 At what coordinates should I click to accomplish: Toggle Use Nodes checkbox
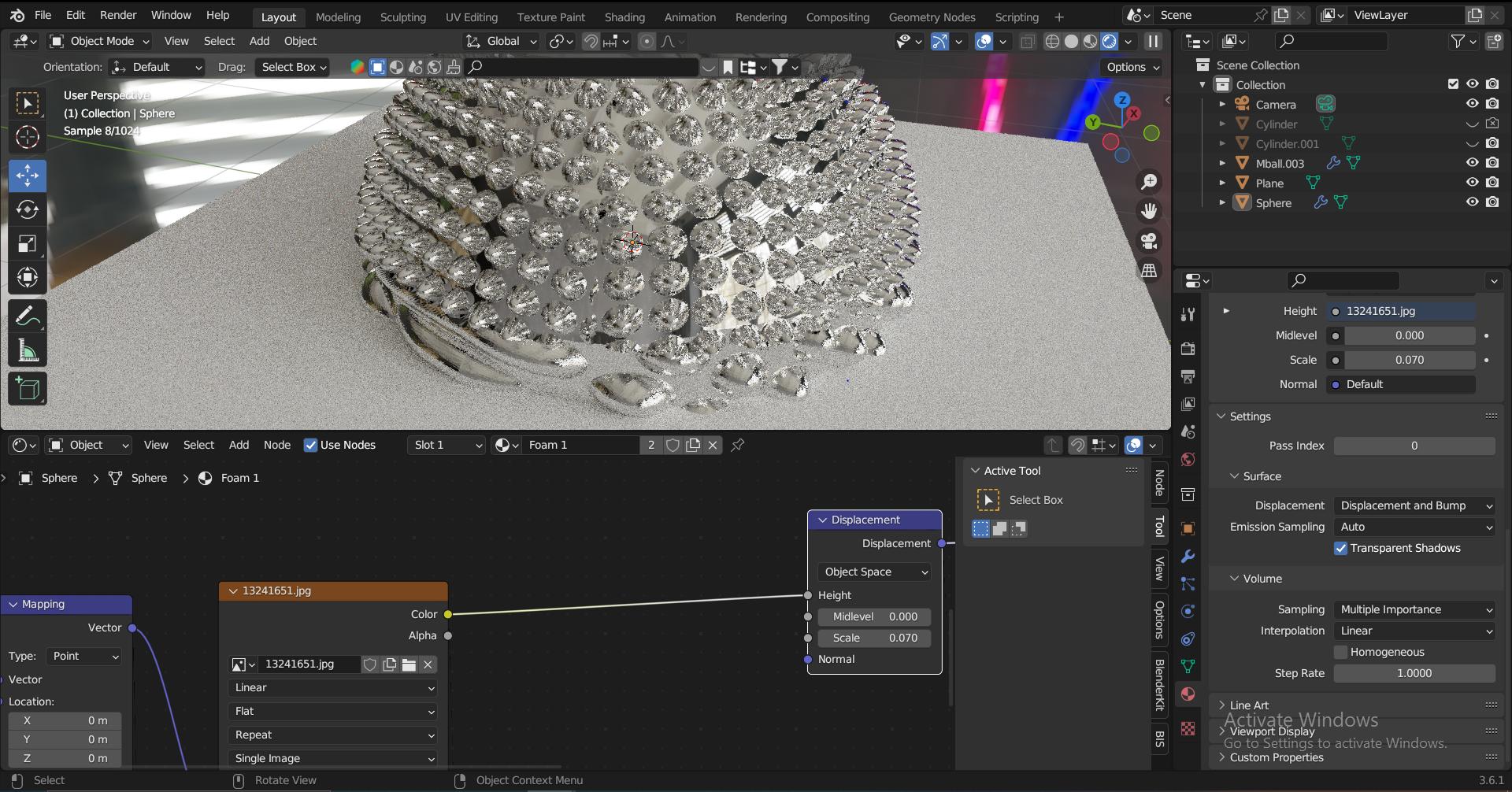[310, 445]
